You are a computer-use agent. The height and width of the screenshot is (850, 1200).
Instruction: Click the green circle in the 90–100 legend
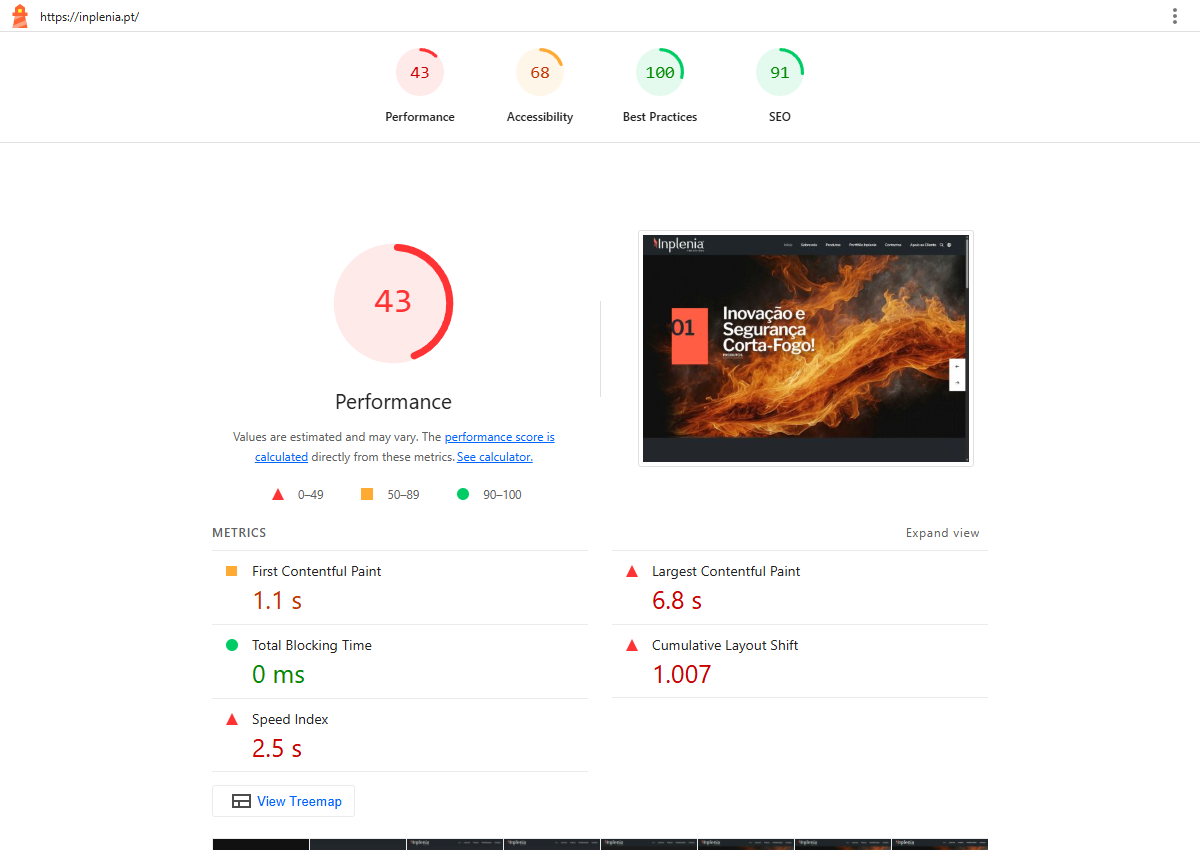(x=463, y=494)
